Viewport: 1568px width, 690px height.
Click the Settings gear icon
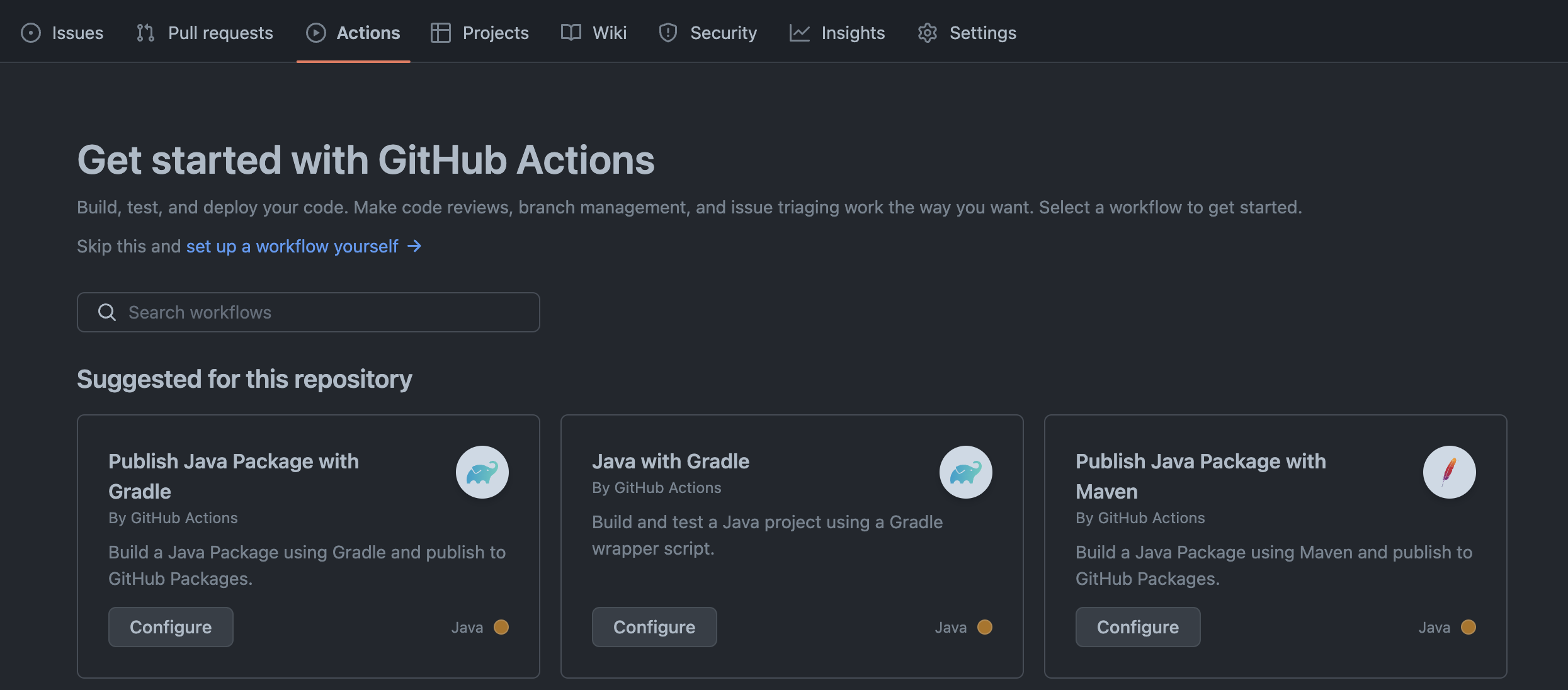tap(927, 33)
